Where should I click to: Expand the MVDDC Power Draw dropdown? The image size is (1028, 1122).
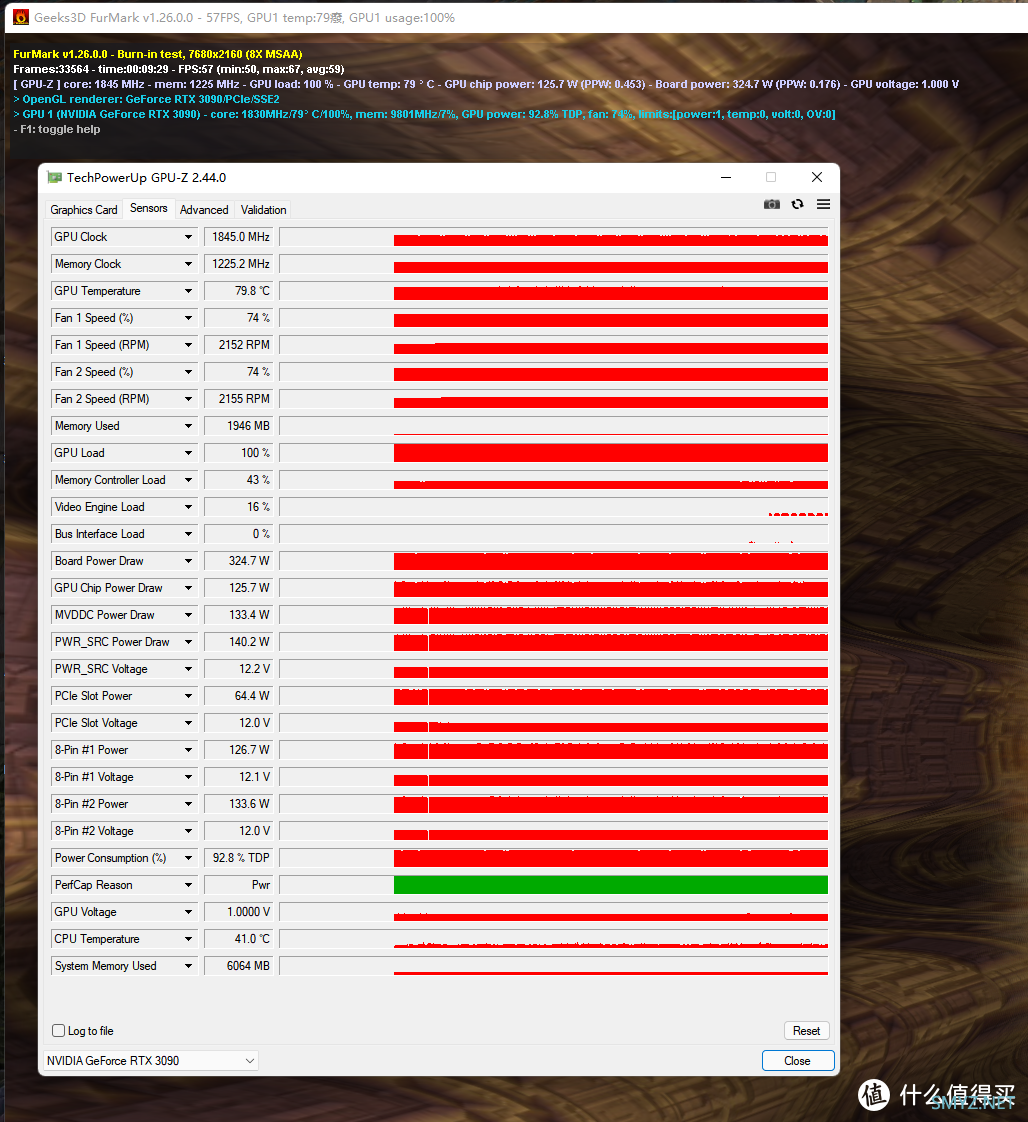(188, 615)
